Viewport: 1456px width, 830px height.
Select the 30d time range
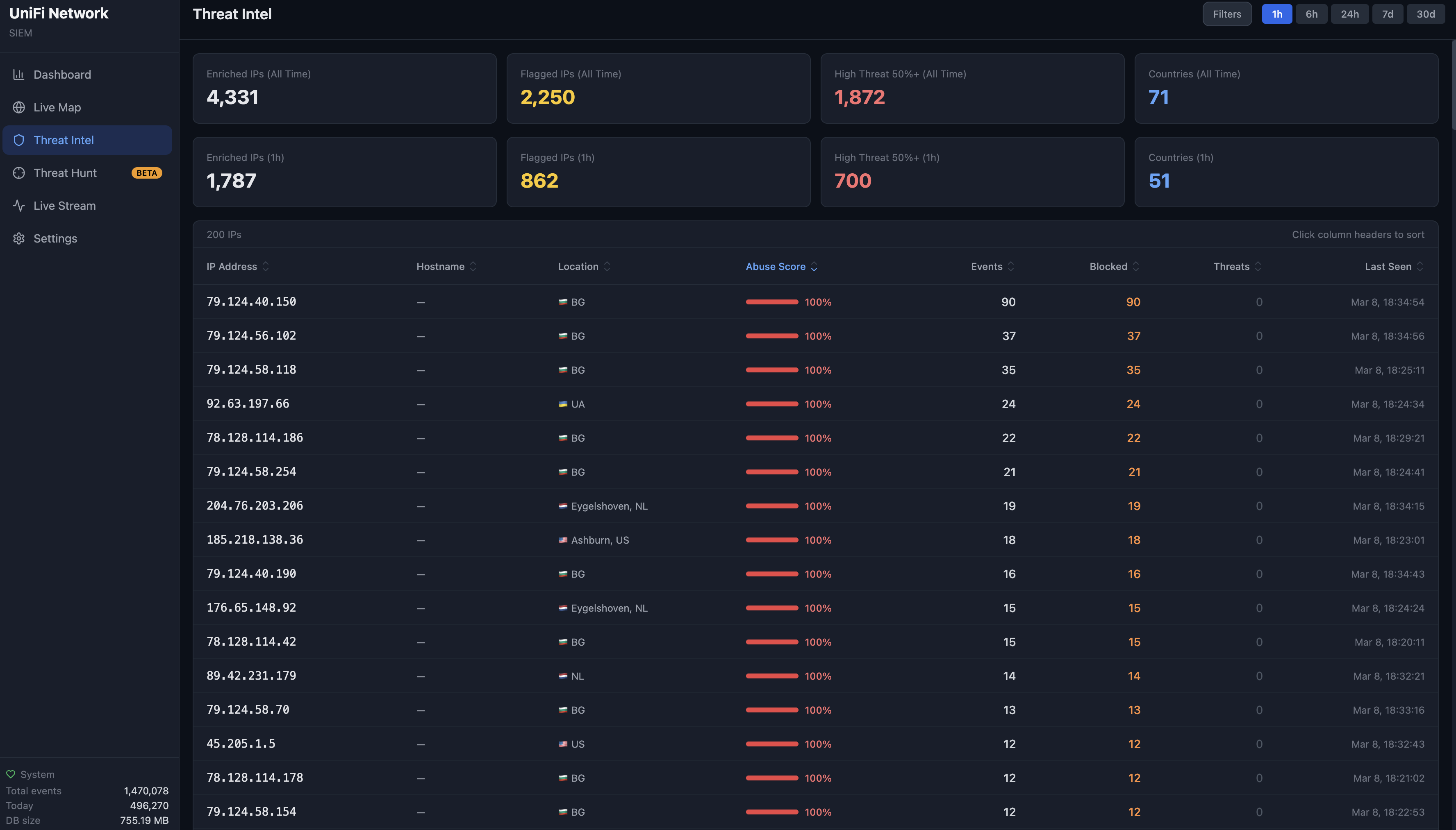pos(1425,14)
